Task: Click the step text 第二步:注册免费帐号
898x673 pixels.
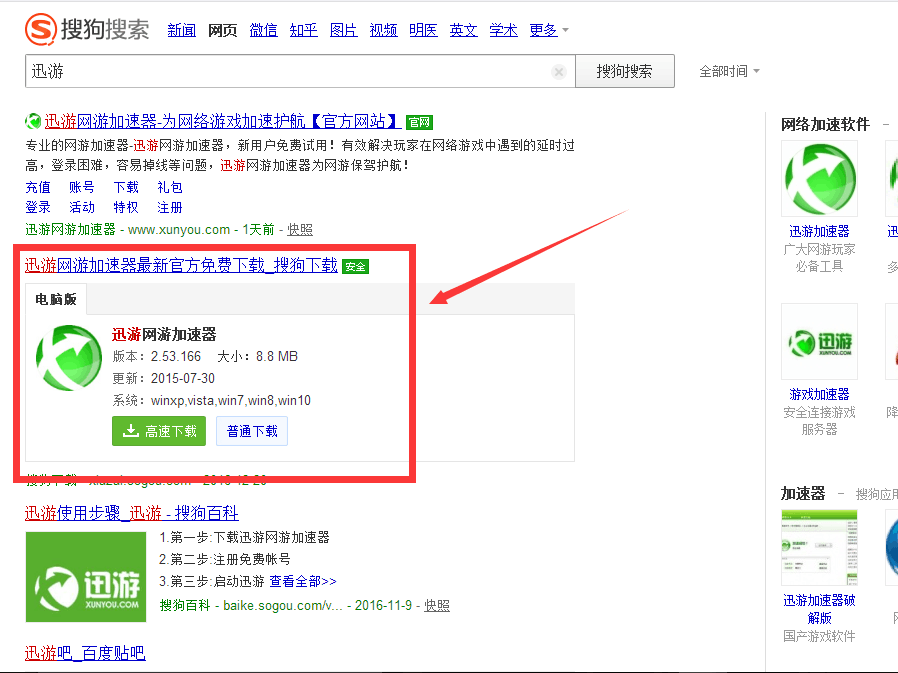Action: pos(230,559)
